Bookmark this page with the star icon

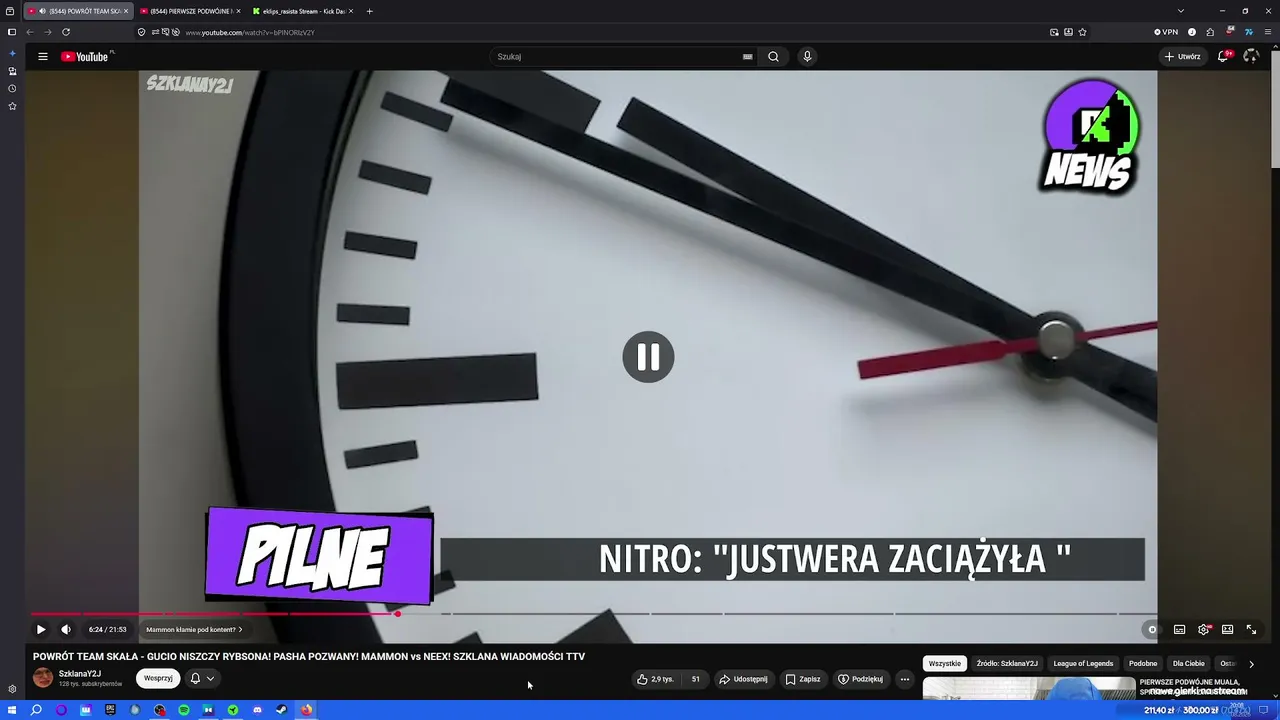pos(1083,32)
